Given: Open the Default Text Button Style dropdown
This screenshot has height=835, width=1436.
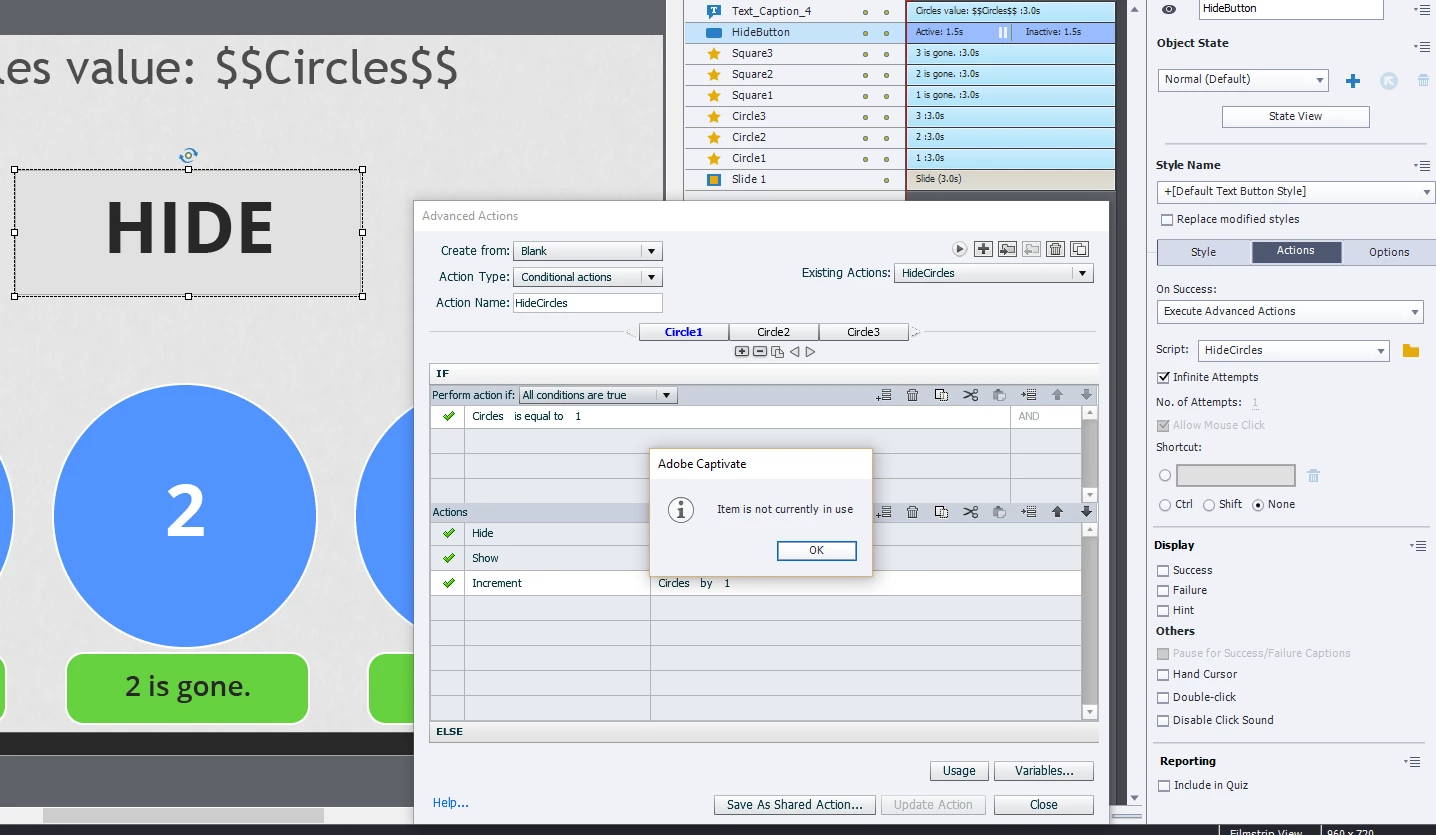Looking at the screenshot, I should click(1296, 192).
